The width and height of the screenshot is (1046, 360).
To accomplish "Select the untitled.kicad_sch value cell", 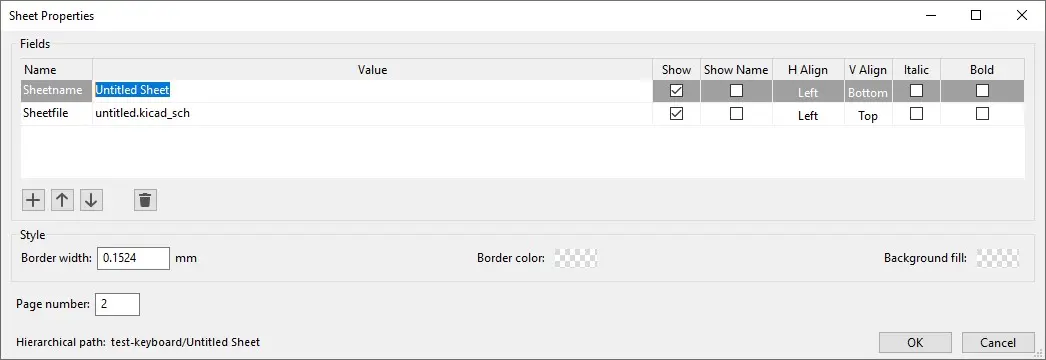I will tap(372, 114).
